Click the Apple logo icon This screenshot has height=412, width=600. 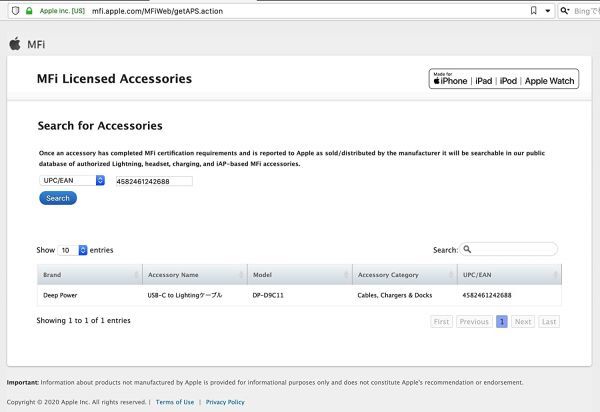coord(14,44)
